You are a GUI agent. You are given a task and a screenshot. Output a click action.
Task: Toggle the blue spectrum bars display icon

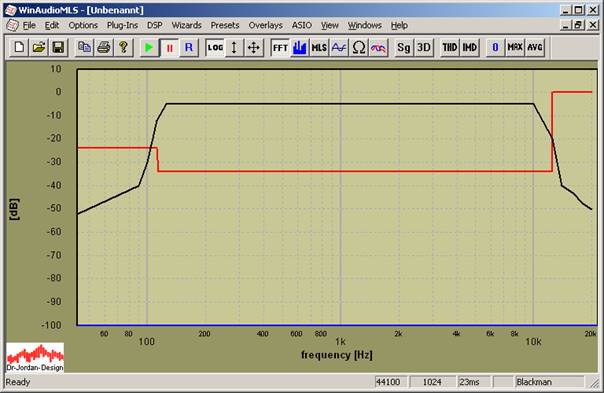pos(300,48)
